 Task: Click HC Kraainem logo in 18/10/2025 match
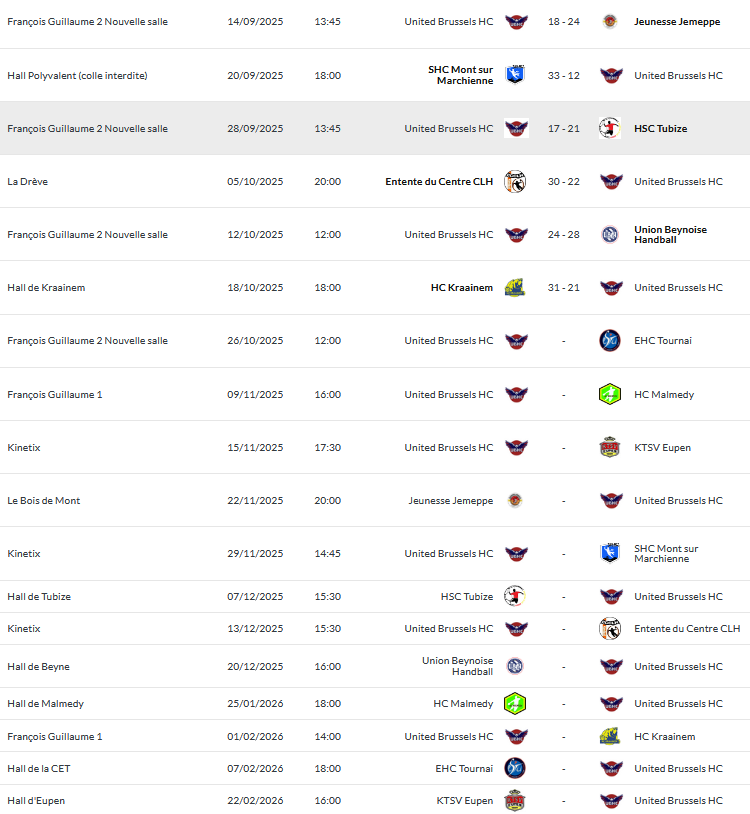[x=515, y=288]
